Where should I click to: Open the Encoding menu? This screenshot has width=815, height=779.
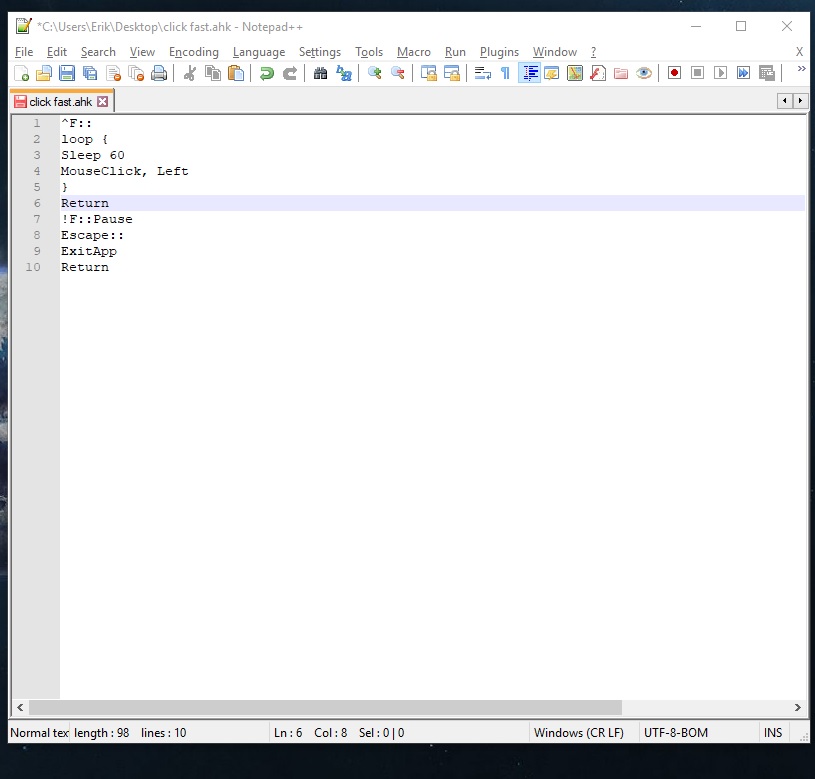pos(193,52)
